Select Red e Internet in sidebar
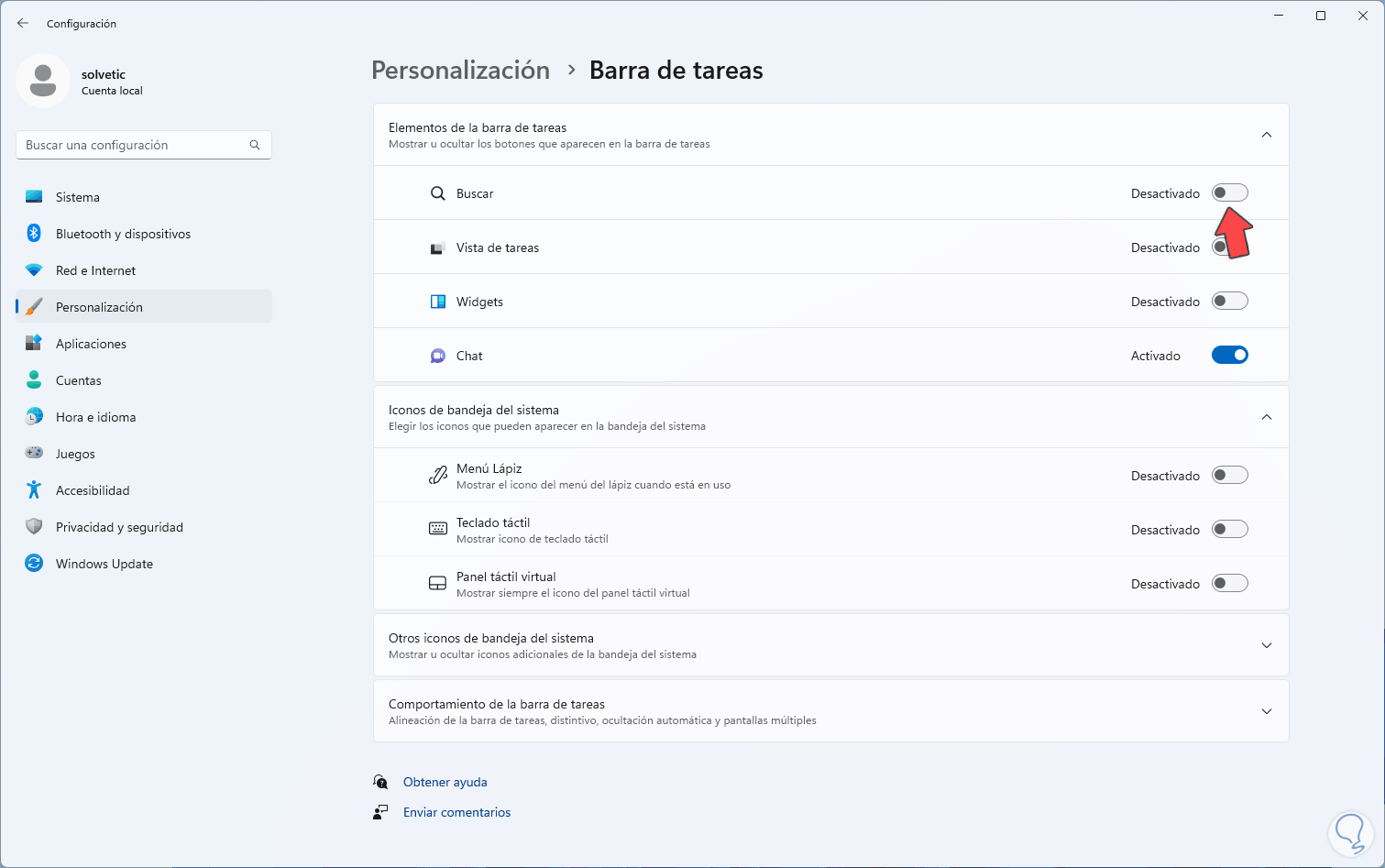The height and width of the screenshot is (868, 1385). 95,270
